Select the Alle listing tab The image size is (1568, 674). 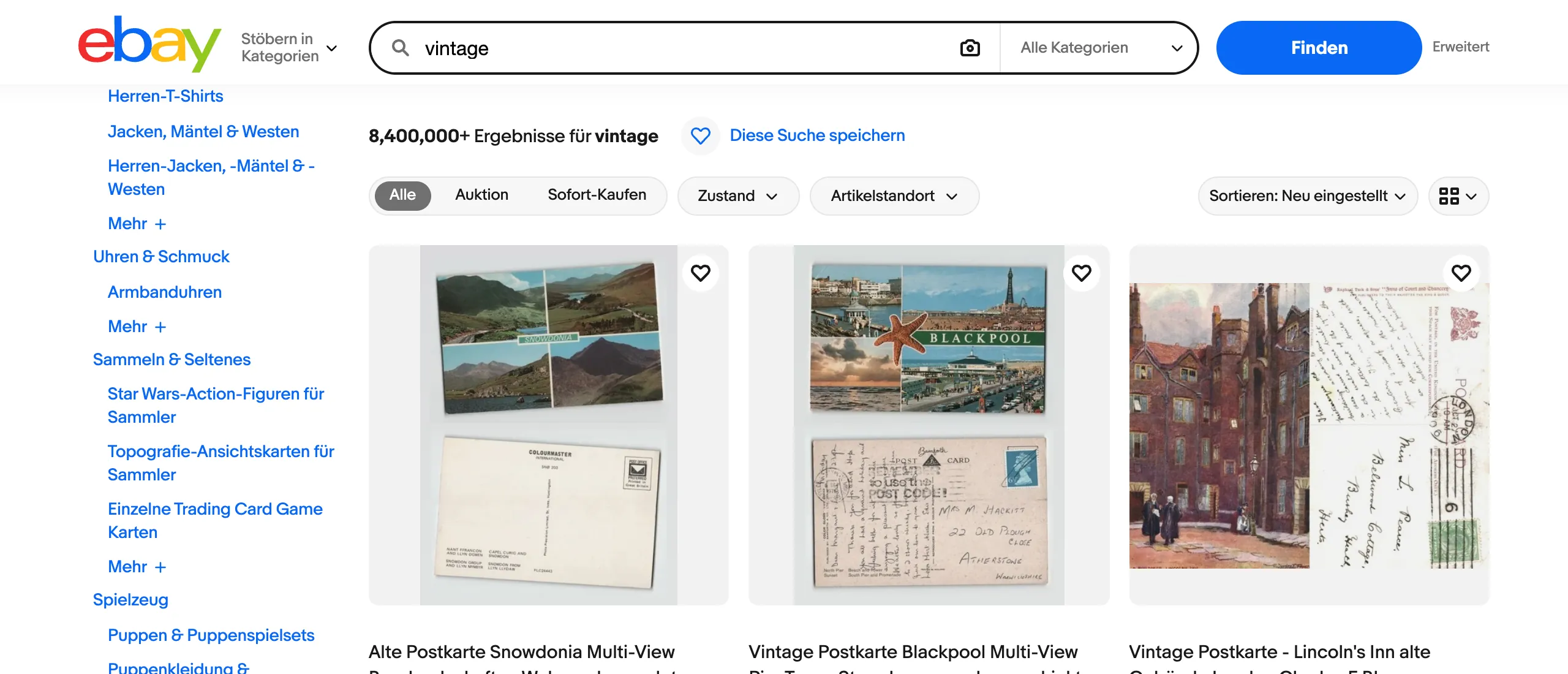(x=402, y=195)
